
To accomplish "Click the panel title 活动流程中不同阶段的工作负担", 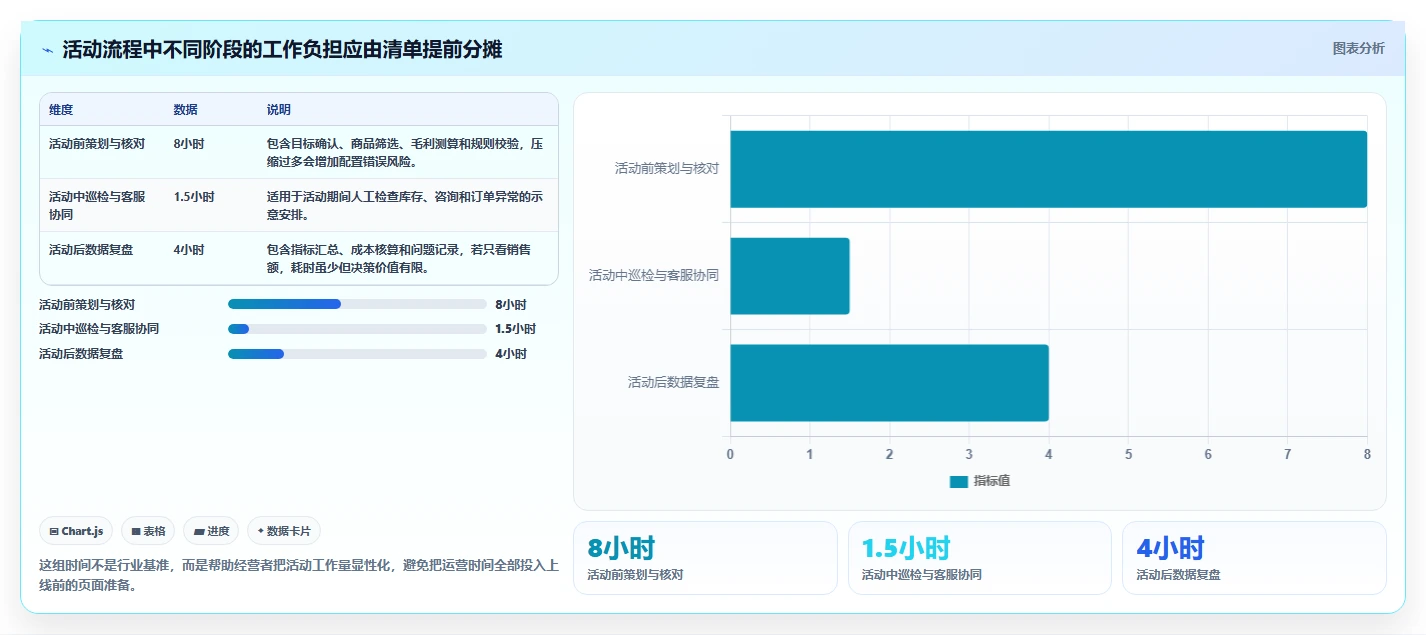I will tap(282, 50).
